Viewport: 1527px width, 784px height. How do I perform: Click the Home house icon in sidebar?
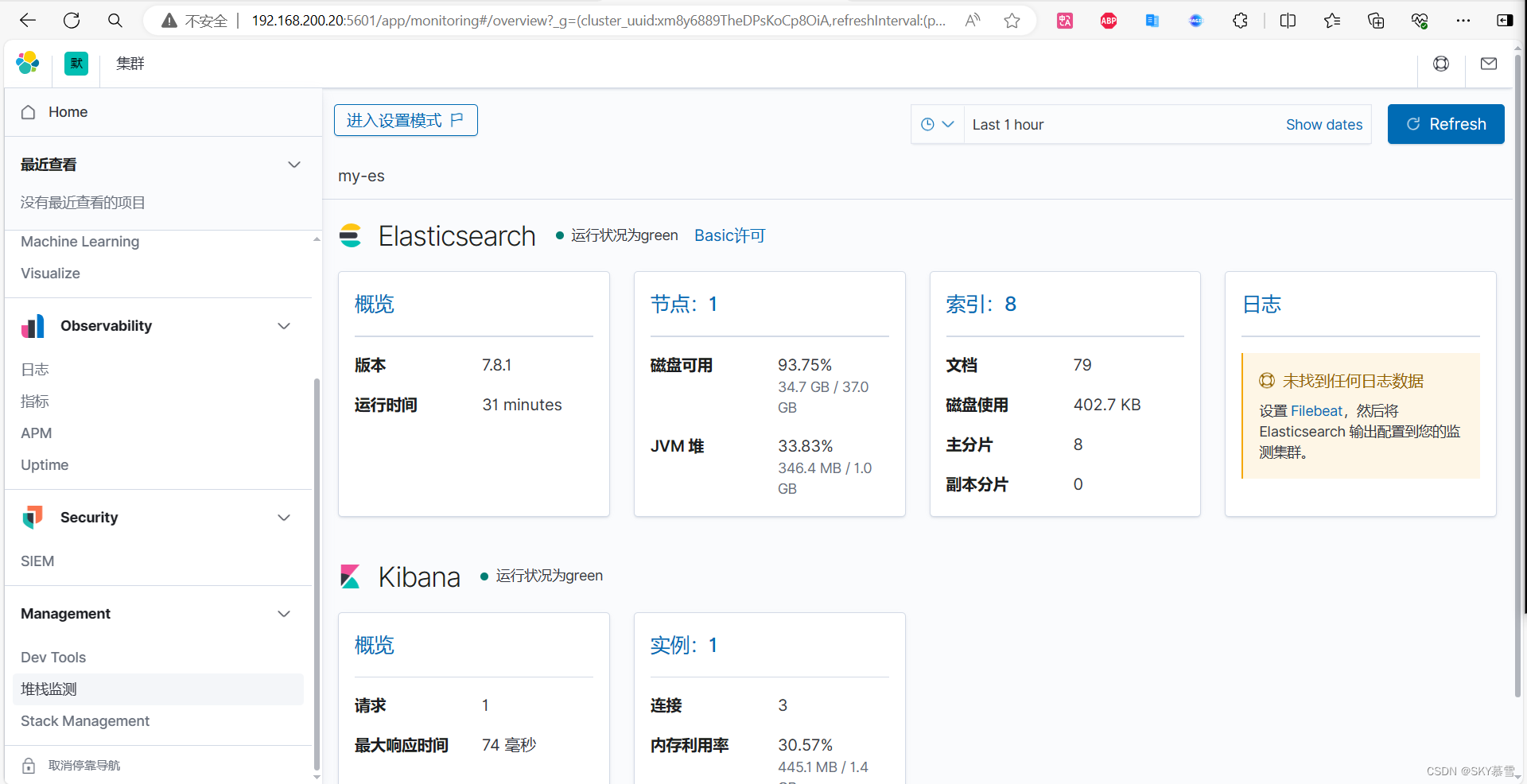[29, 112]
